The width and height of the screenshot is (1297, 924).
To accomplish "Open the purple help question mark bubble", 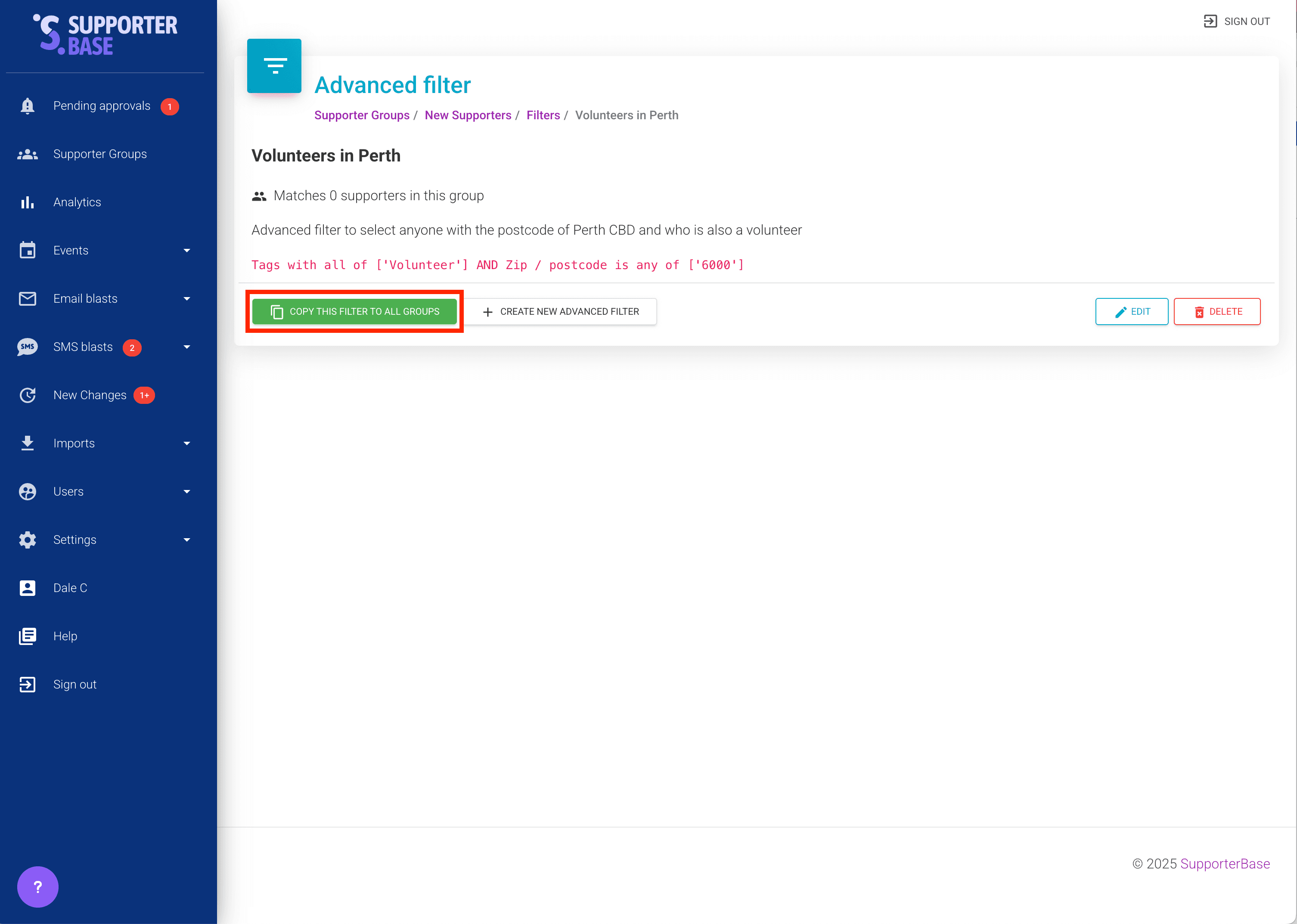I will tap(37, 887).
